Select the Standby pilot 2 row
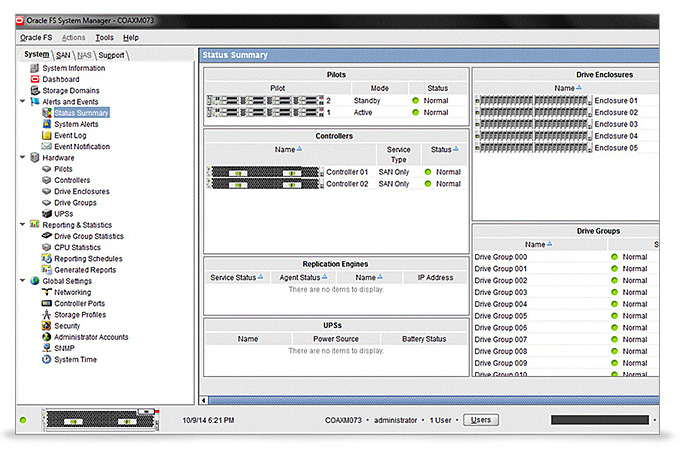The width and height of the screenshot is (680, 451). click(336, 100)
